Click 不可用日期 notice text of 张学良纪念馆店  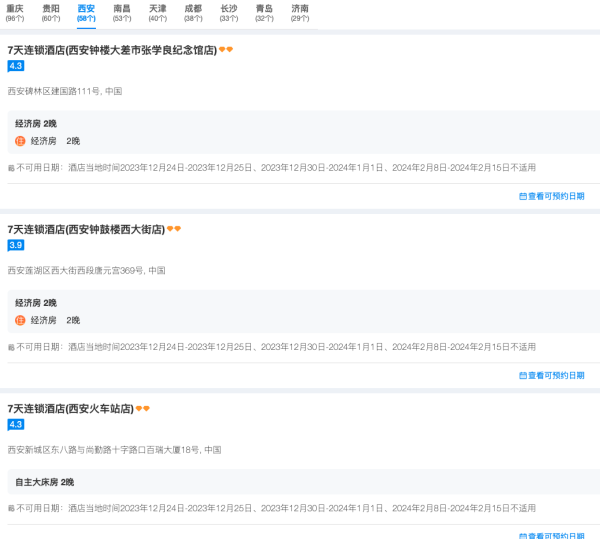pyautogui.click(x=276, y=168)
